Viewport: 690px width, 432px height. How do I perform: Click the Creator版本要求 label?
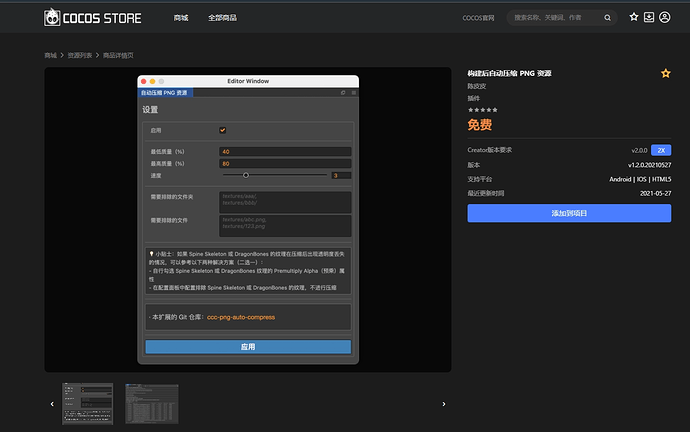[x=489, y=150]
